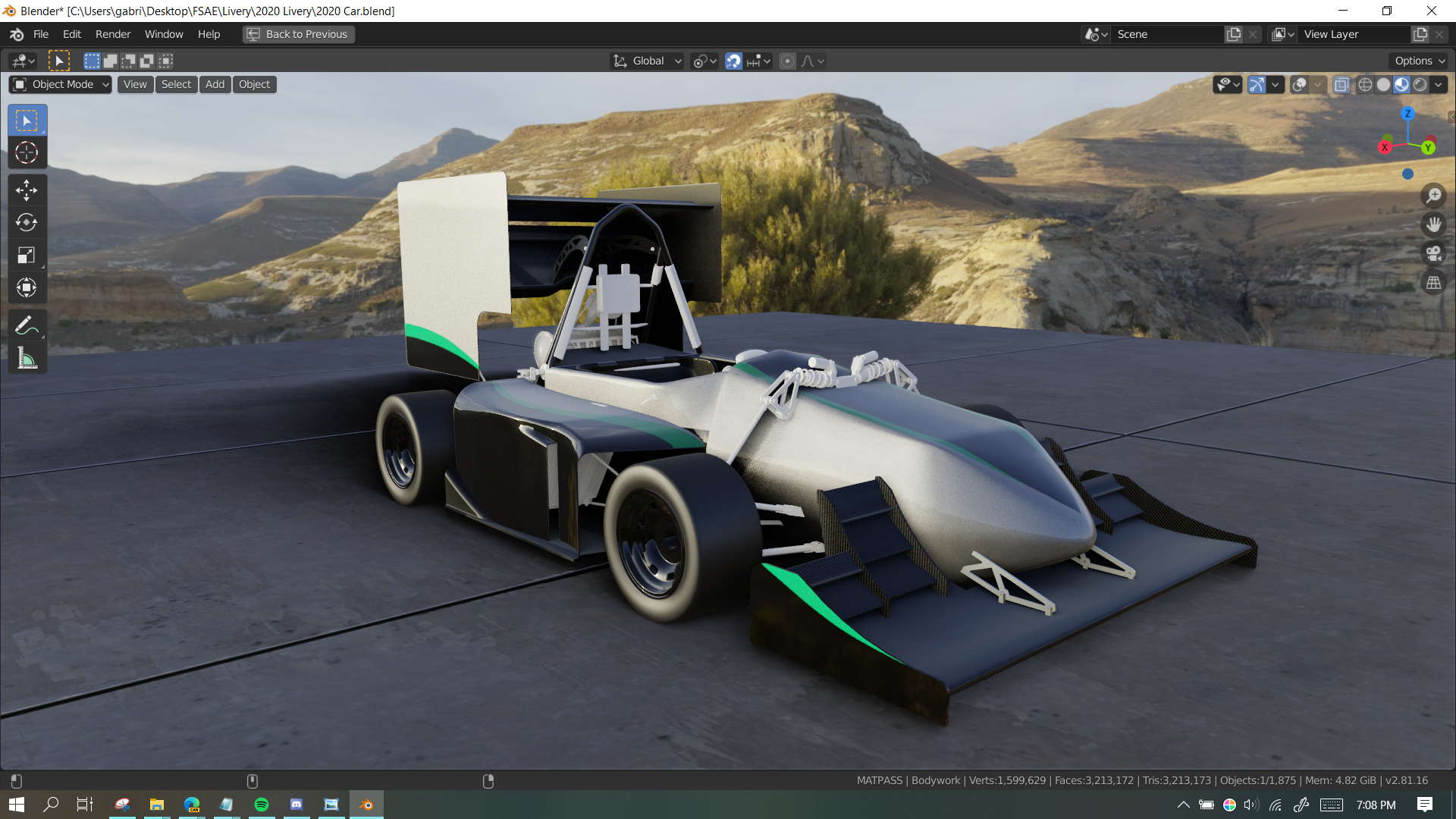Switch perspective/orthographic grid icon
This screenshot has height=819, width=1456.
pyautogui.click(x=1433, y=283)
